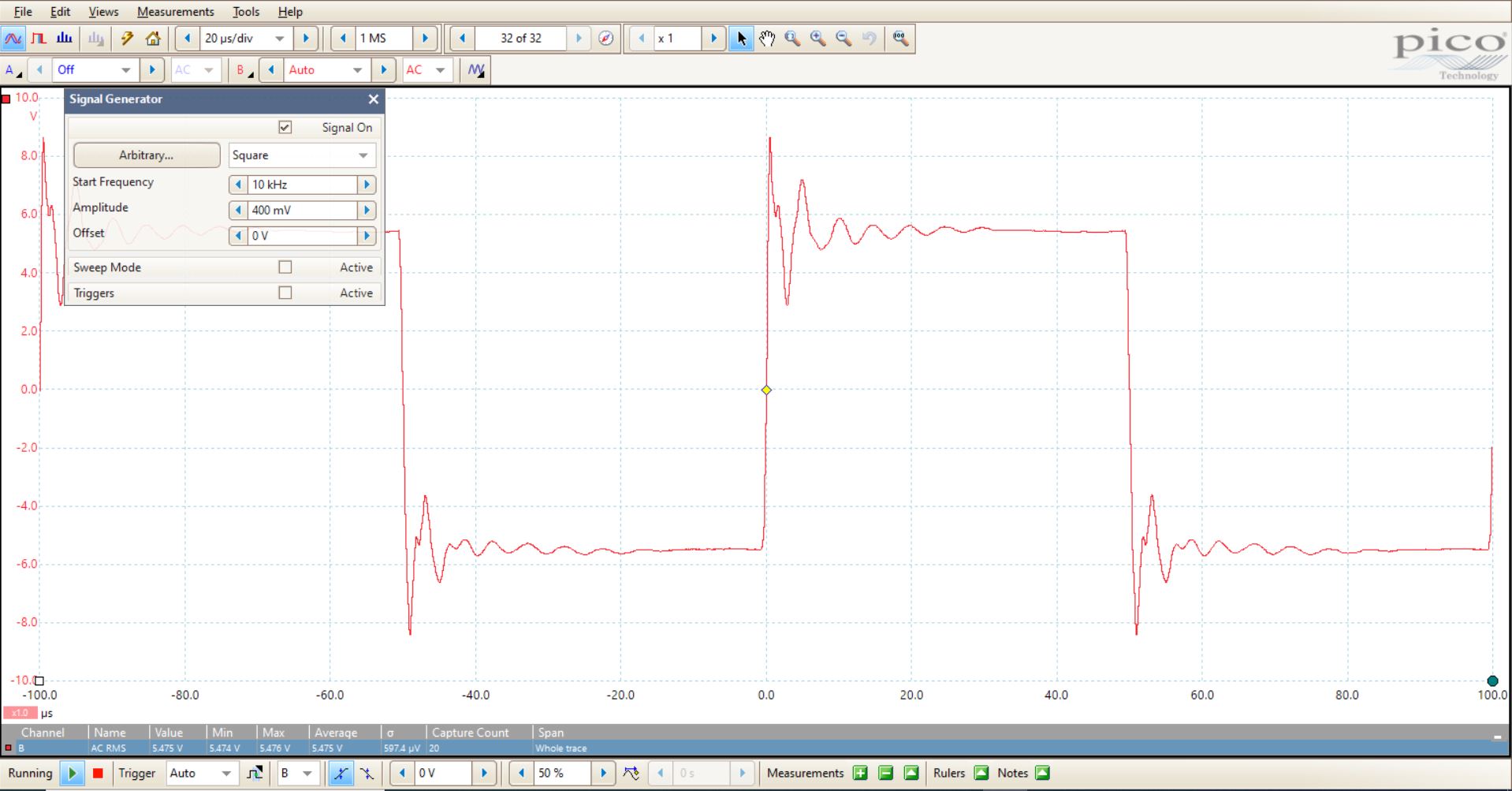Click the trigger threshold 0 V field
This screenshot has width=1512, height=791.
tap(443, 773)
